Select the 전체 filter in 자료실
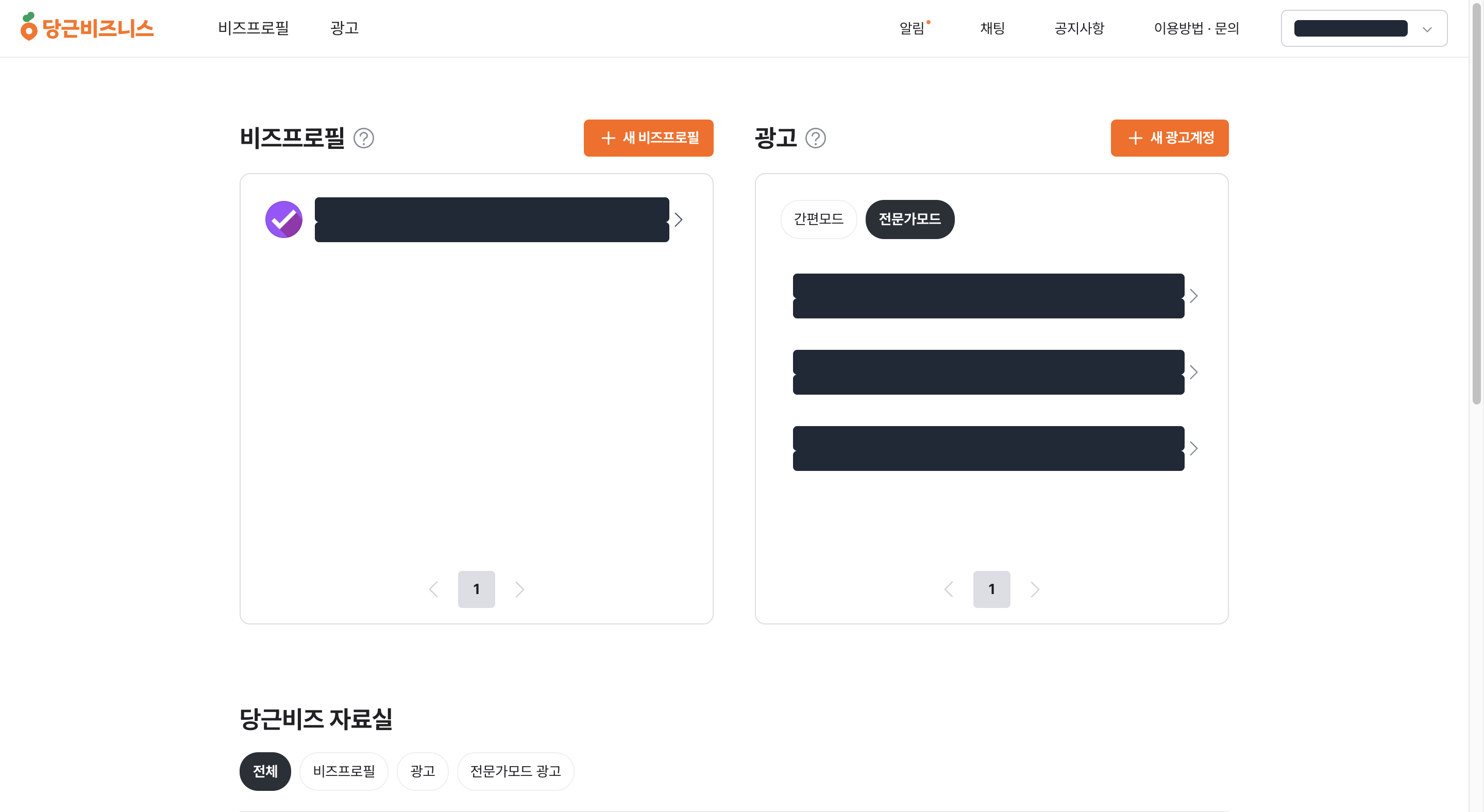Screen dimensions: 1484x812 [x=265, y=771]
